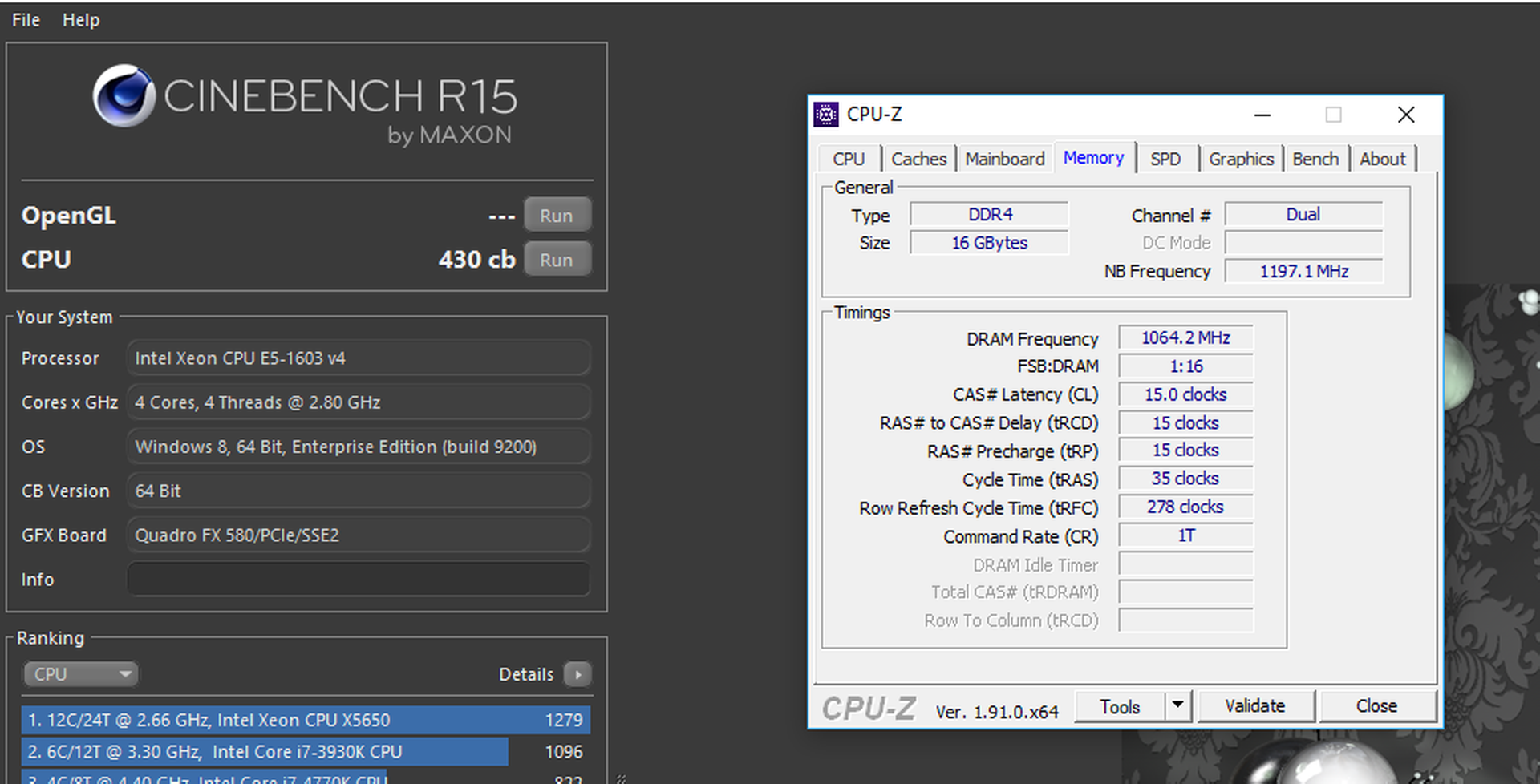Select the Core i7-3930K ranking row
Screen dimensions: 1540x784
[306, 752]
